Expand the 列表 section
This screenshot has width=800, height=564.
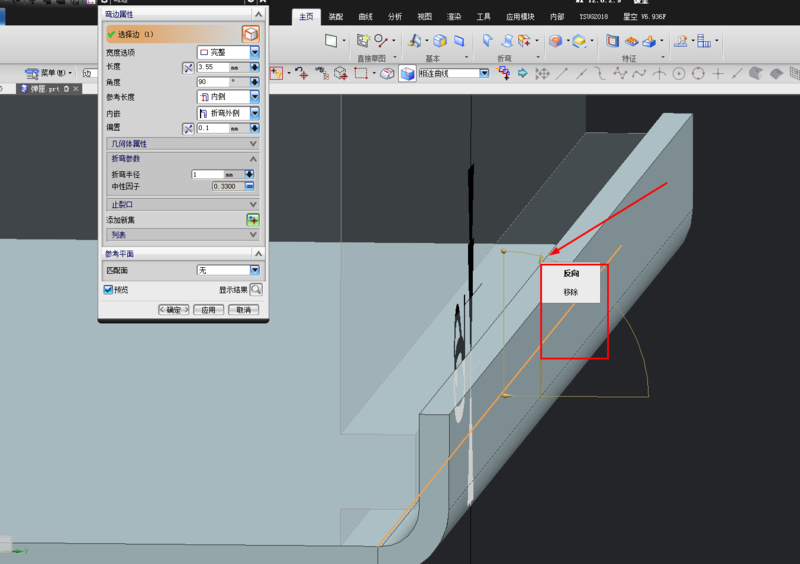[183, 234]
